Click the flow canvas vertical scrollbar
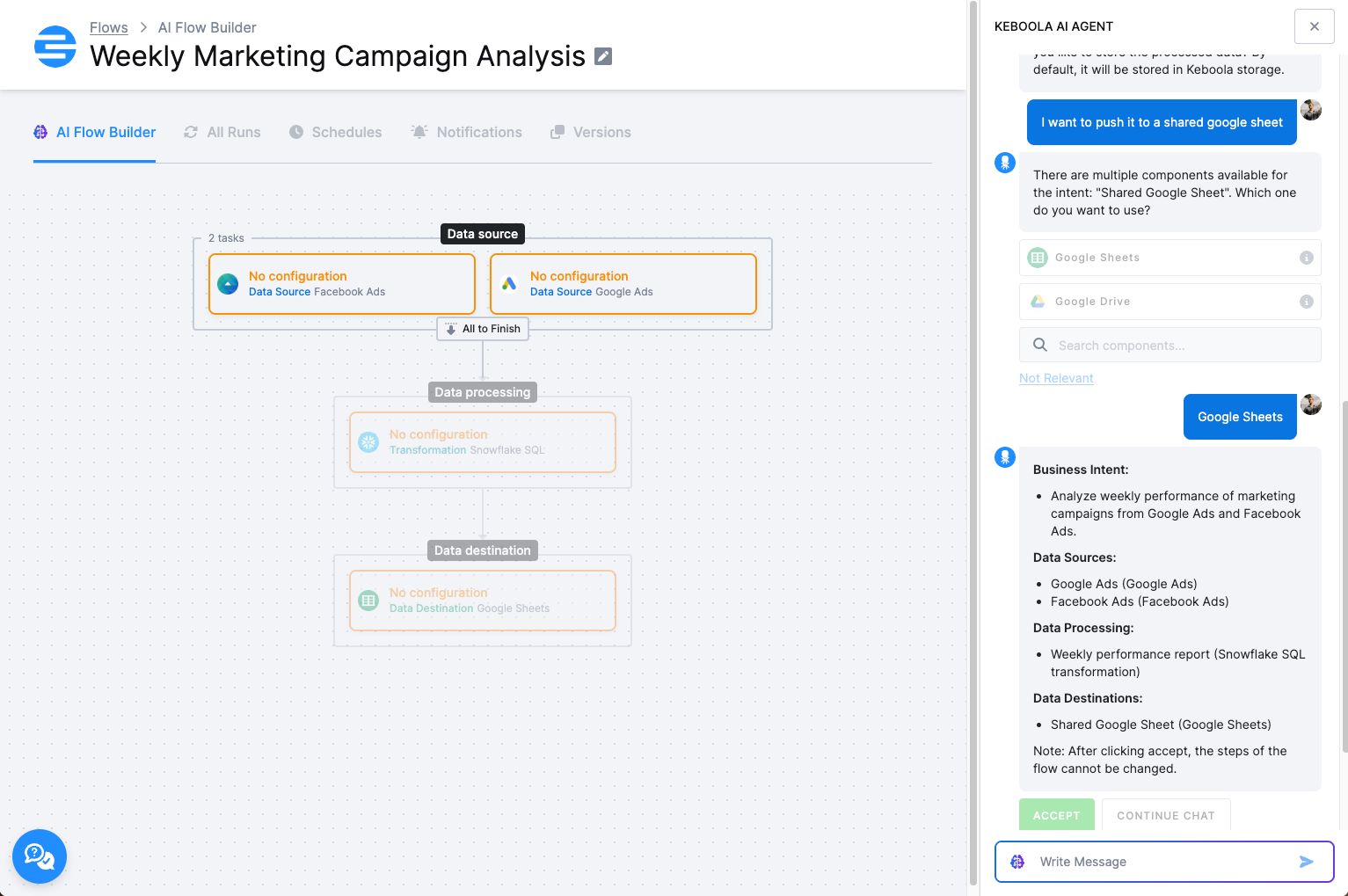 (973, 443)
